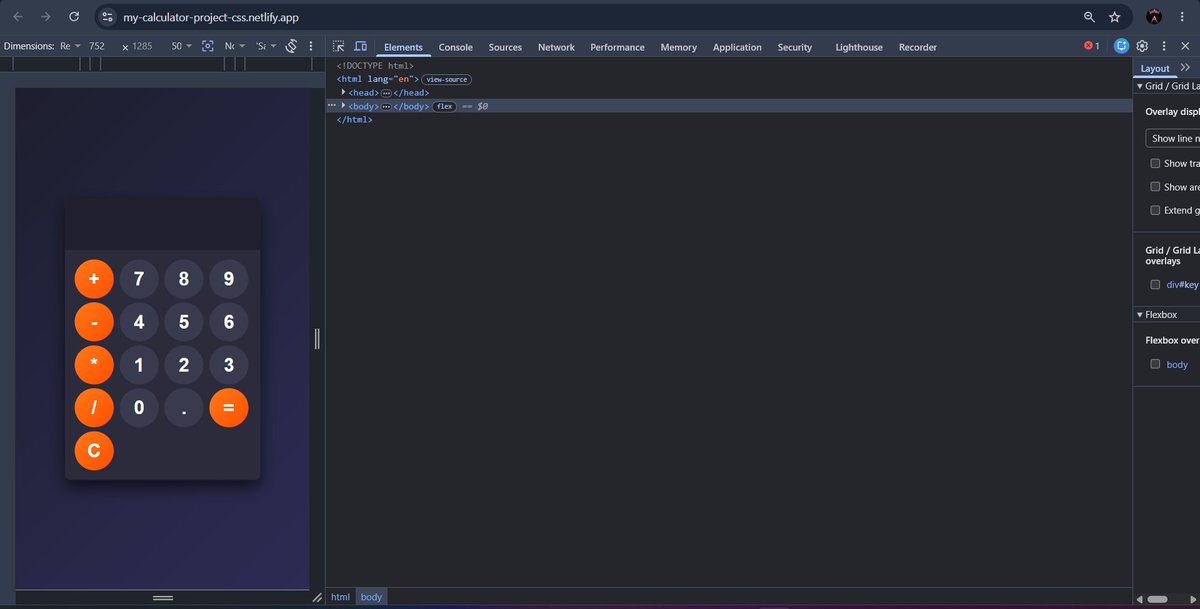Close the DevTools panel

coord(1185,46)
